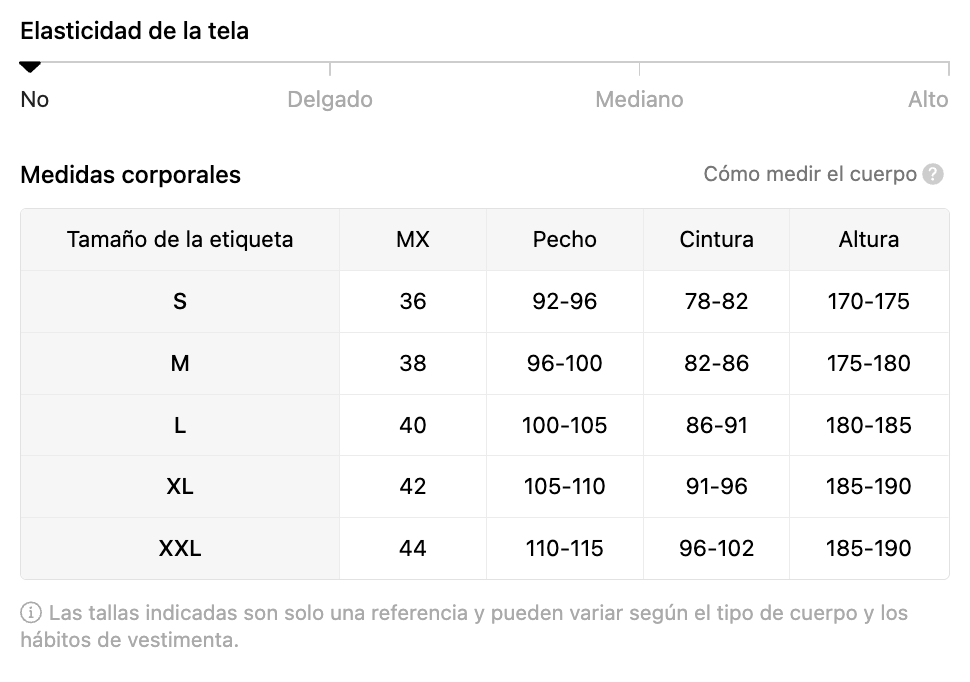Select the M size row label
This screenshot has width=970, height=682.
click(x=180, y=363)
